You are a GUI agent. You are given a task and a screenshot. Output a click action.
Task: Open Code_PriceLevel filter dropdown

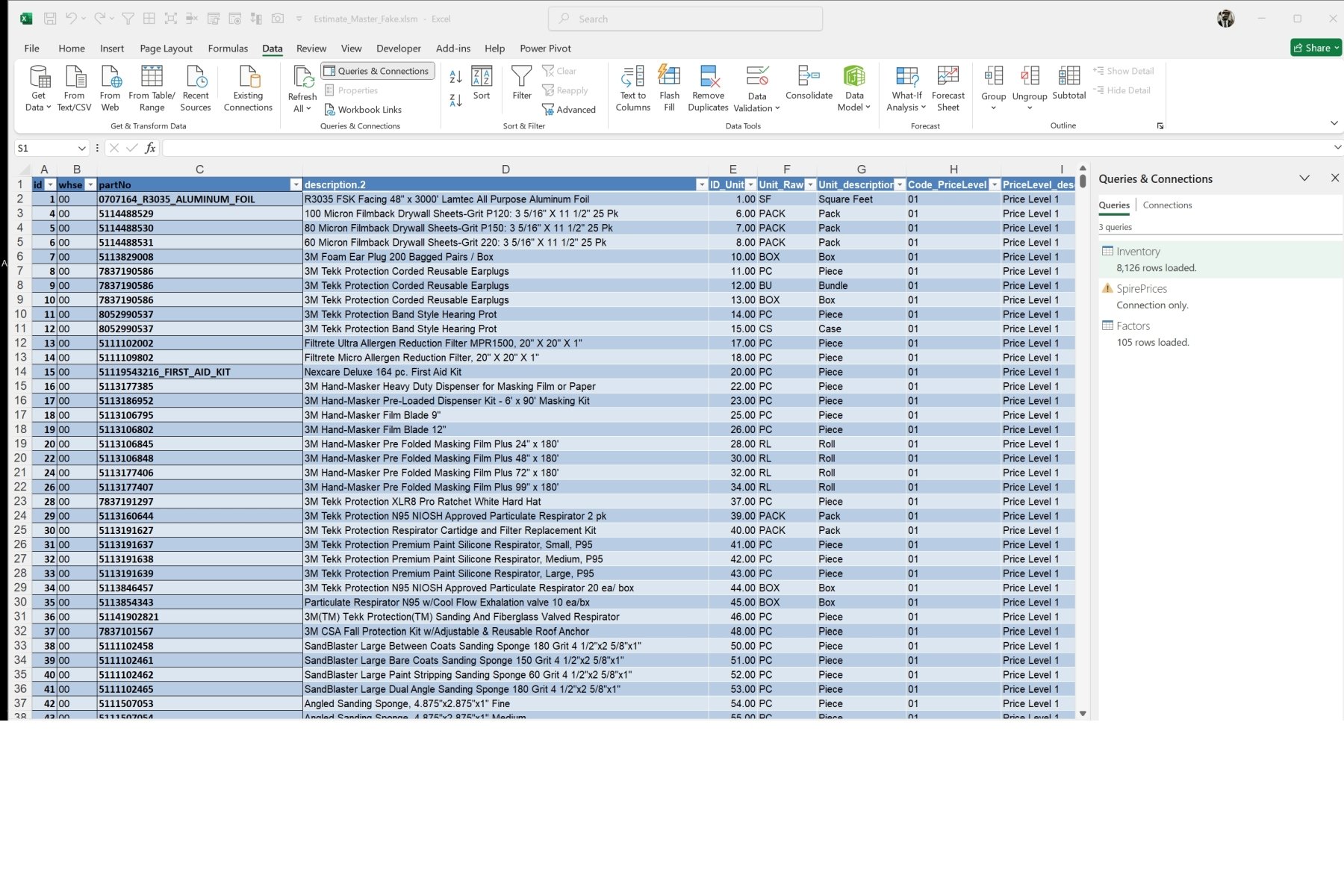pyautogui.click(x=994, y=184)
